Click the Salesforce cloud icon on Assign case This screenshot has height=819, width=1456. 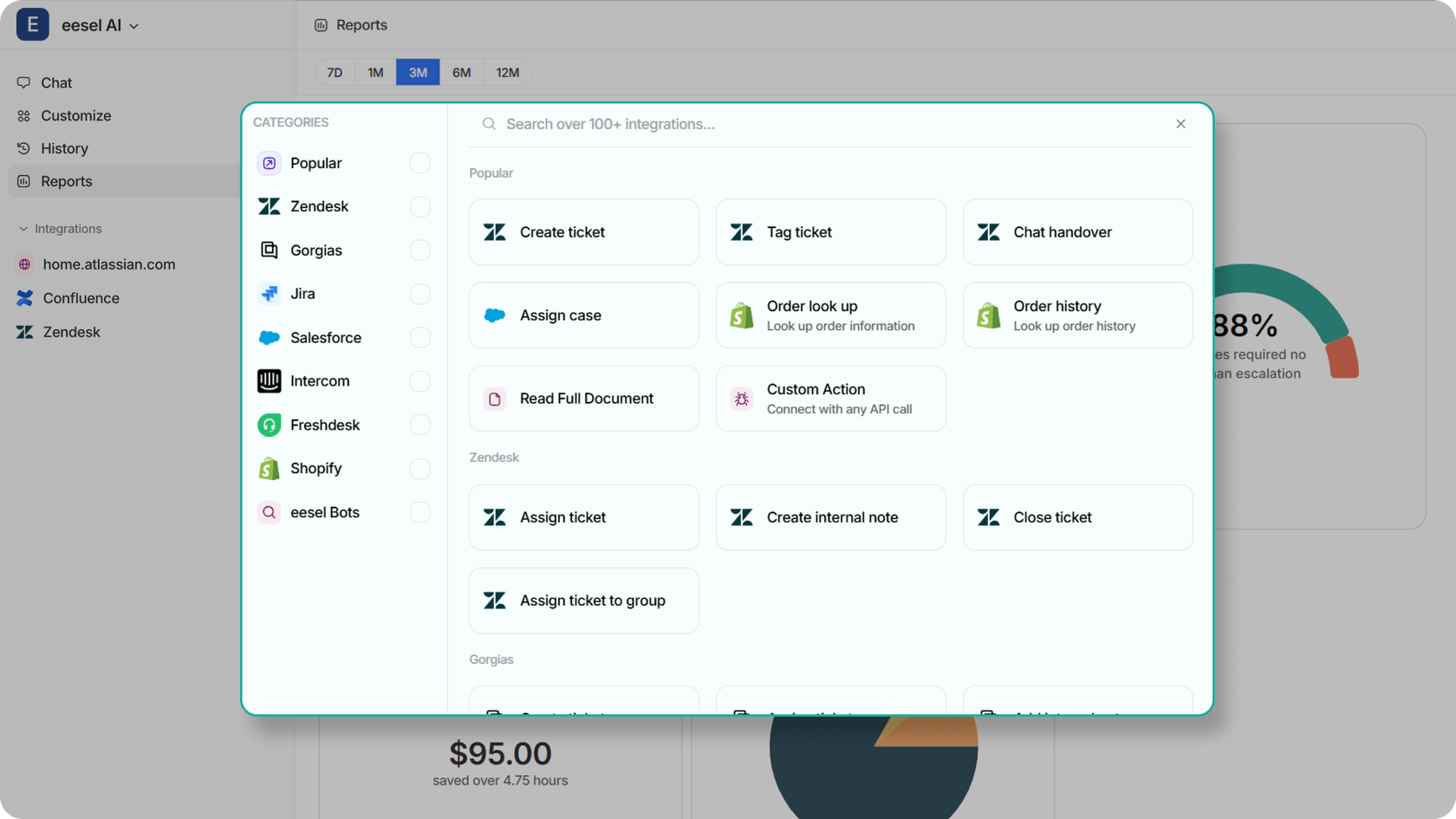click(494, 315)
